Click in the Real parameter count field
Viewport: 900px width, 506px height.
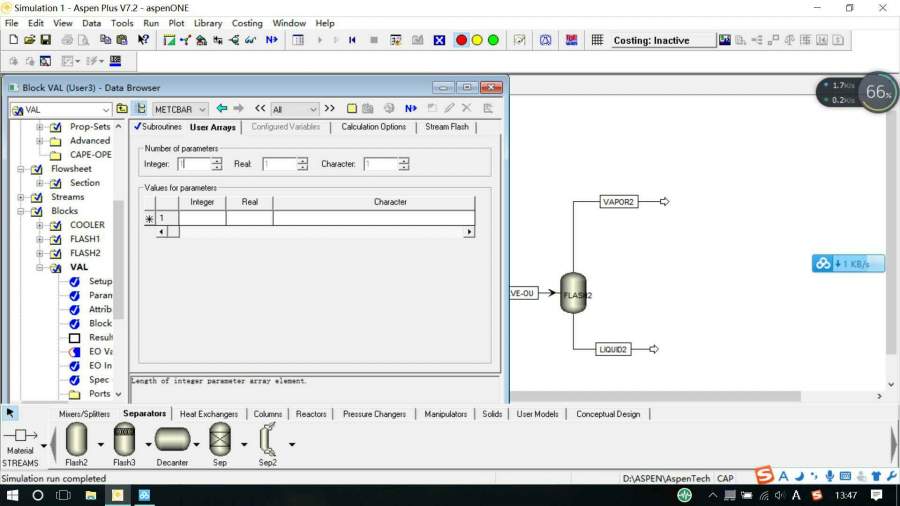coord(279,164)
